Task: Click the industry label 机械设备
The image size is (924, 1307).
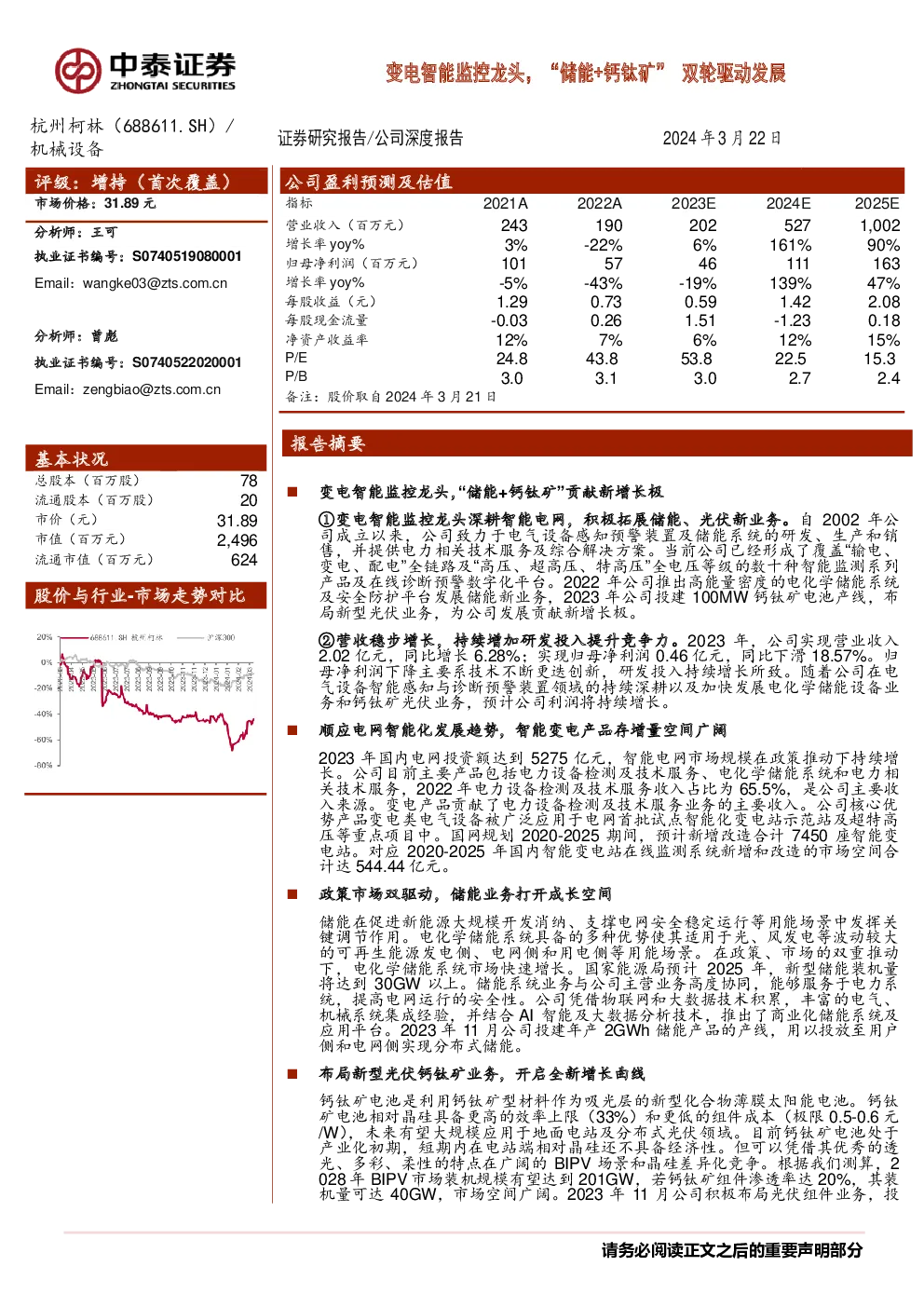Action: click(67, 149)
